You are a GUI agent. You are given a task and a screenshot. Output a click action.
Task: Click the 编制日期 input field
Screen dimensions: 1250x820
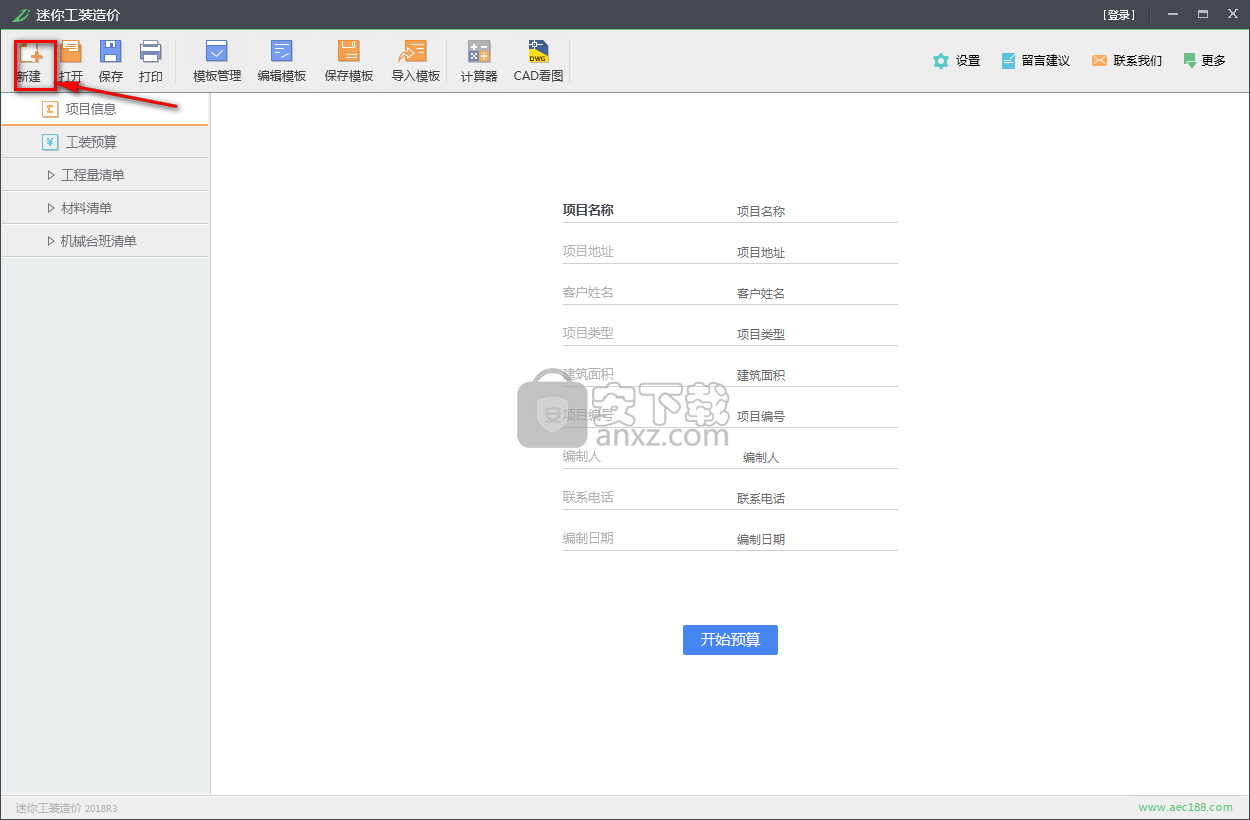tap(816, 539)
